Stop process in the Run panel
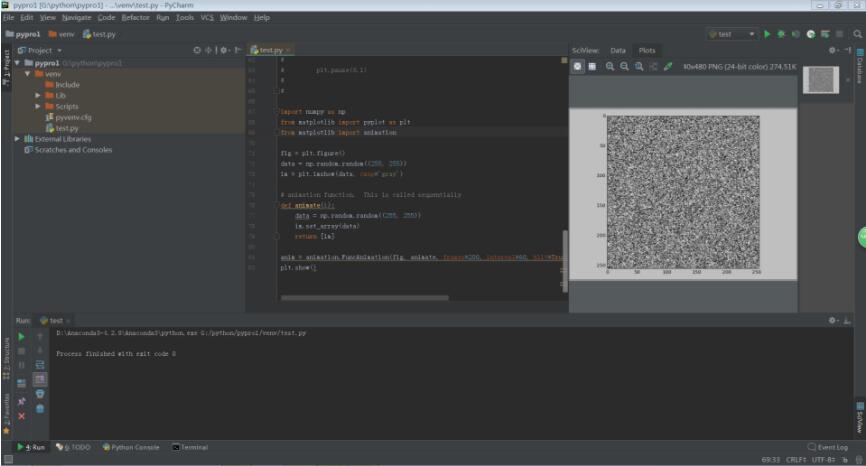This screenshot has height=466, width=866. 22,351
